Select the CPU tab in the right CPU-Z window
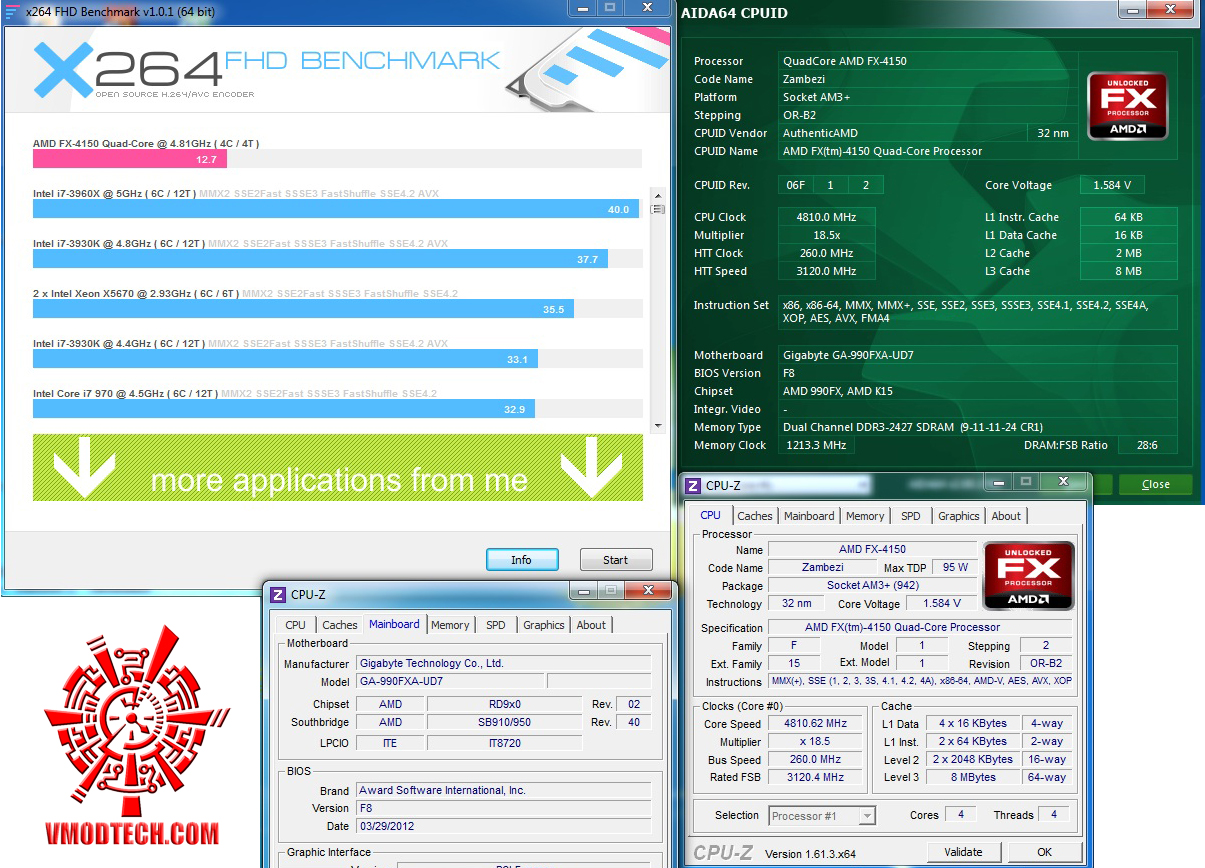This screenshot has height=868, width=1205. coord(710,515)
